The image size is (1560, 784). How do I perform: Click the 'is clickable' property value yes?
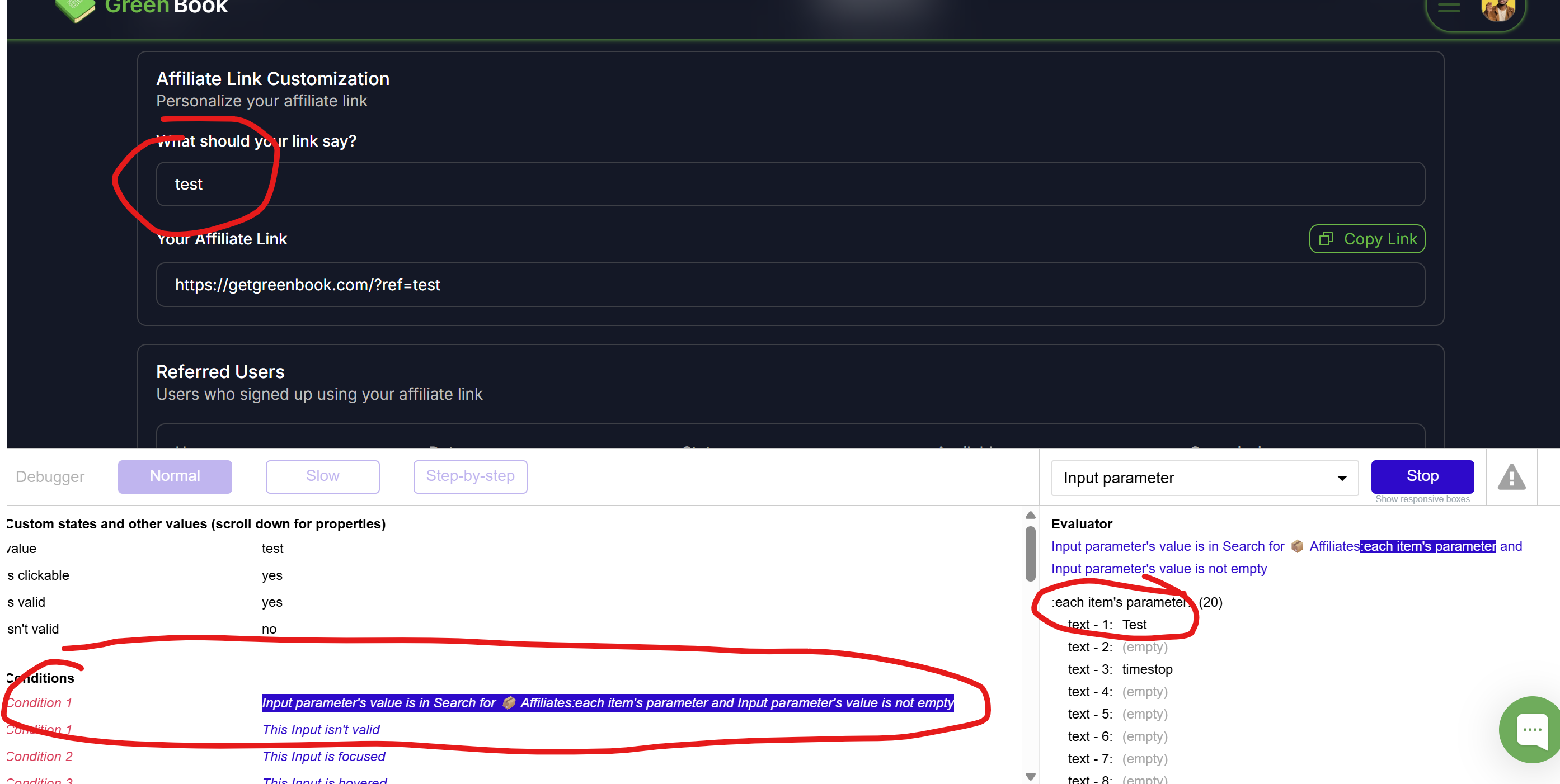point(272,576)
